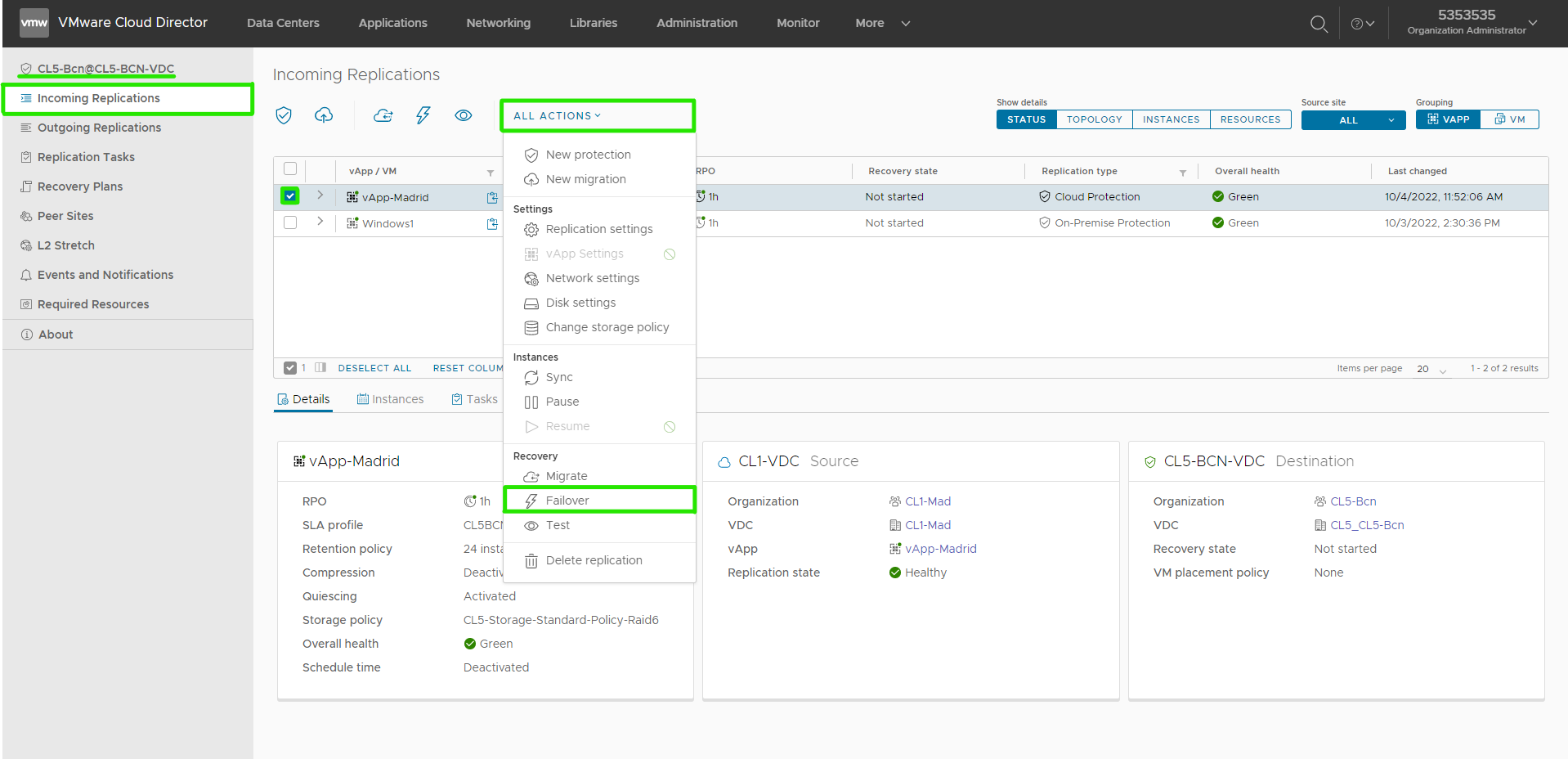This screenshot has height=759, width=1568.
Task: Click the shield New protection toolbar icon
Action: [x=284, y=115]
